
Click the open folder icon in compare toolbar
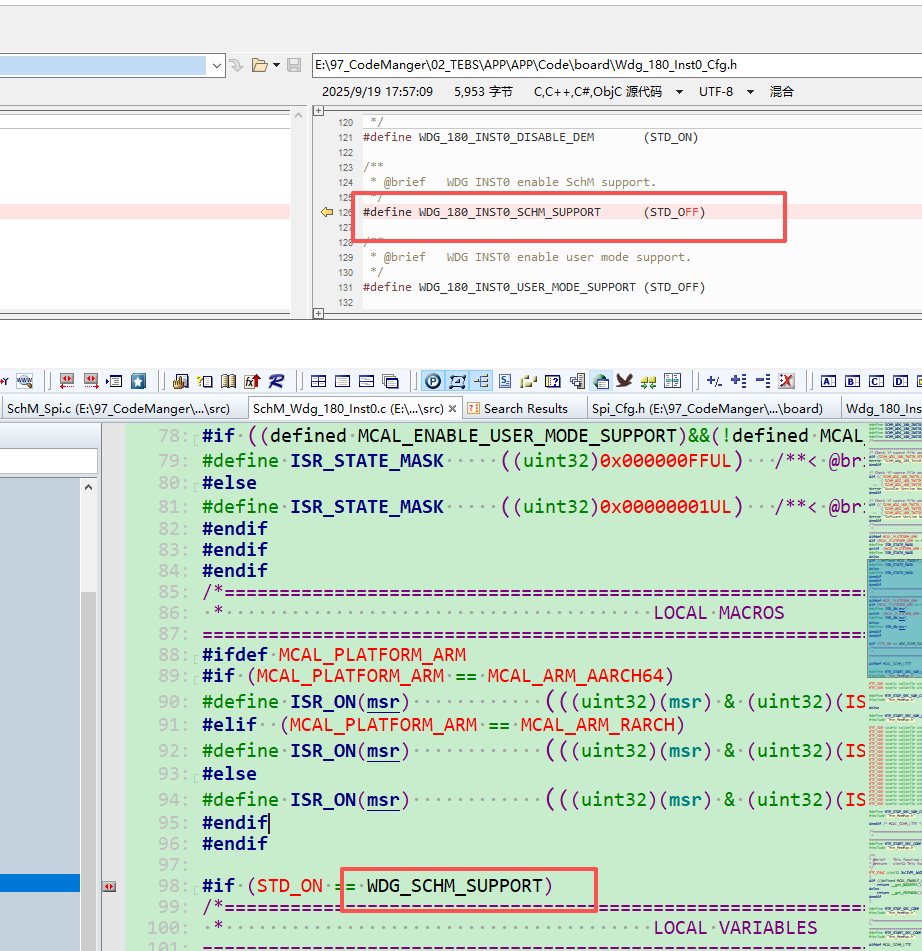260,65
